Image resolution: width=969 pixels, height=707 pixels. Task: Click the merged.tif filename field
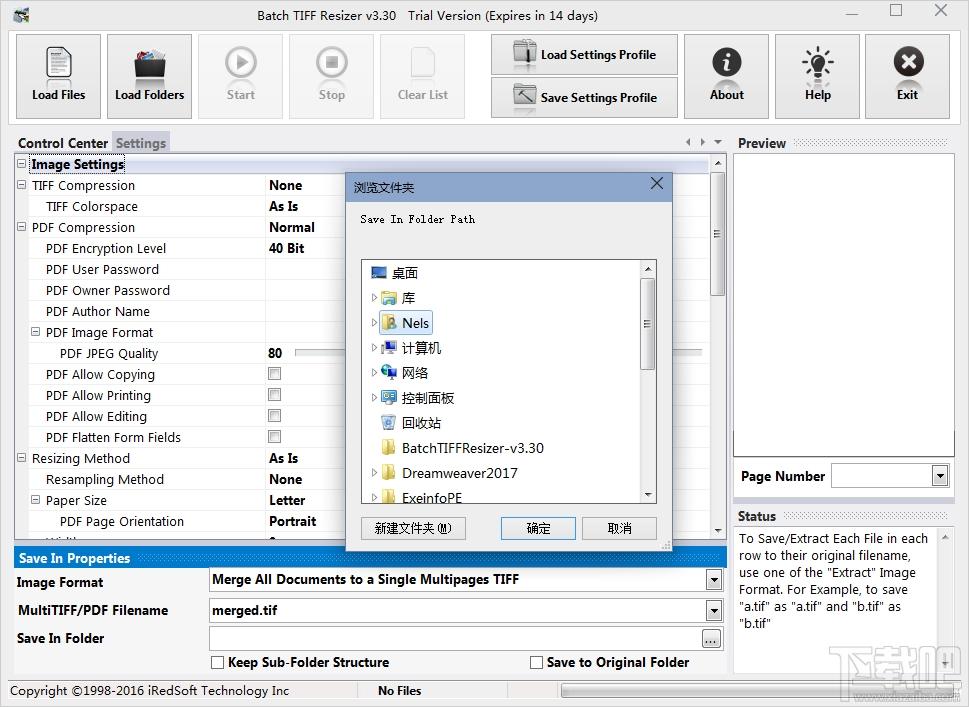coord(458,611)
